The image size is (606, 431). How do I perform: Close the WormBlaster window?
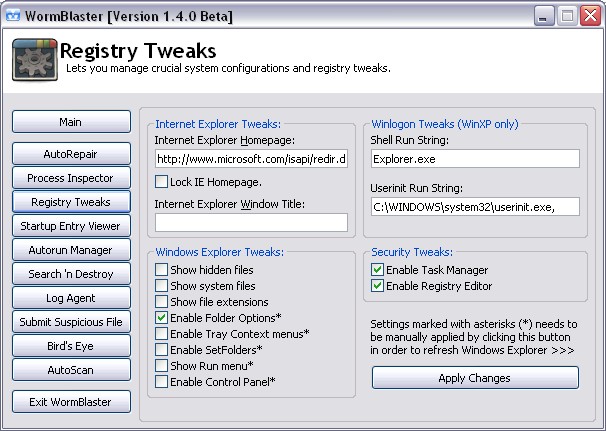(591, 16)
